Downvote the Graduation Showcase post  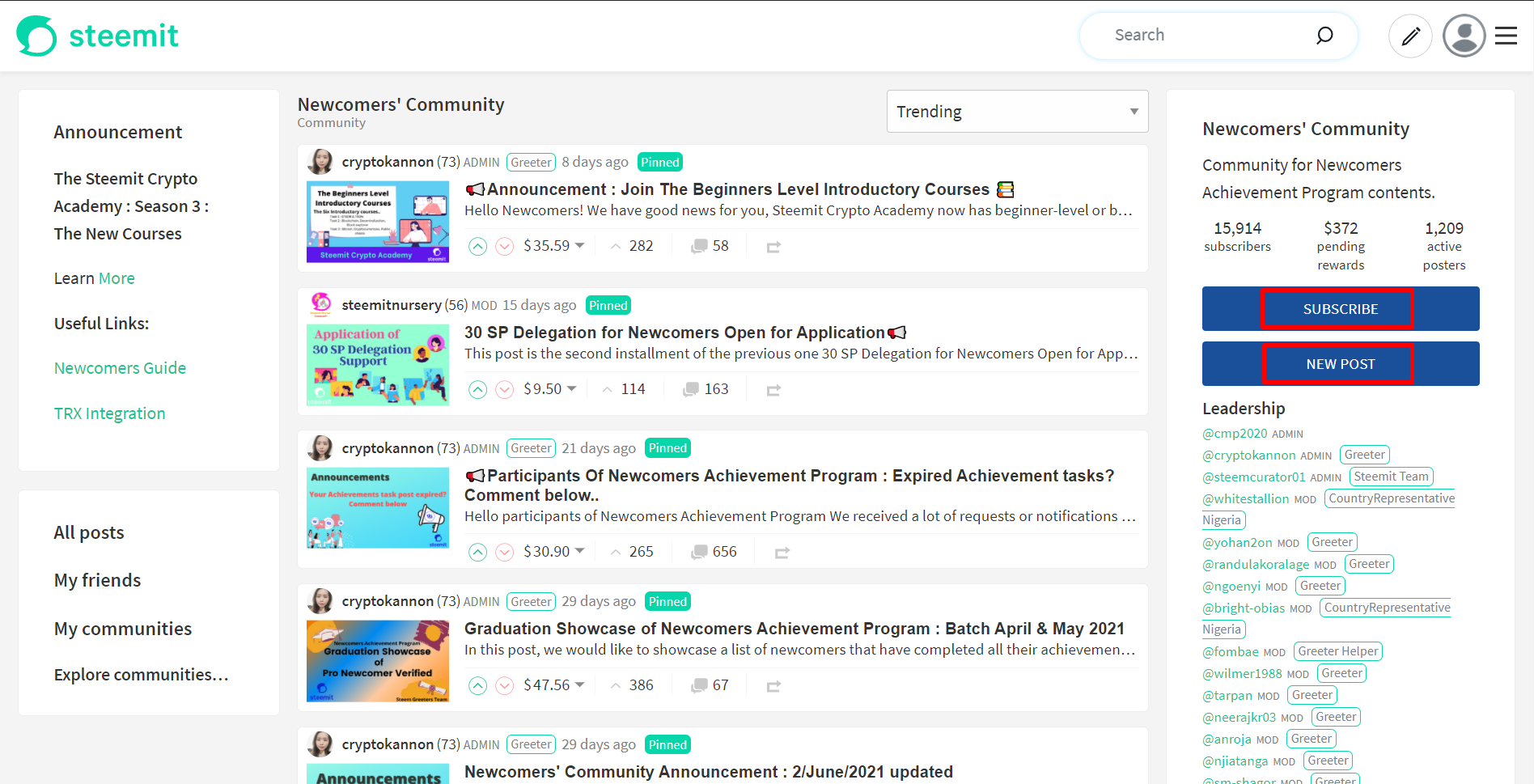click(x=505, y=685)
